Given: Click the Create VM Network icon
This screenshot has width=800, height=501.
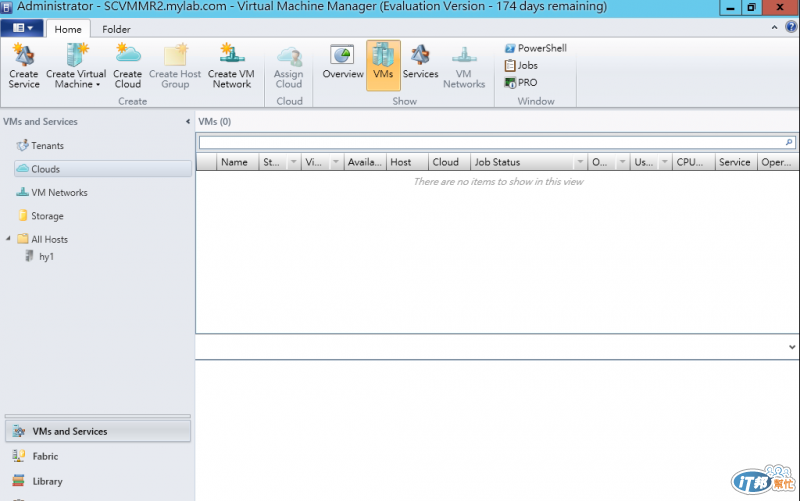Looking at the screenshot, I should click(231, 66).
